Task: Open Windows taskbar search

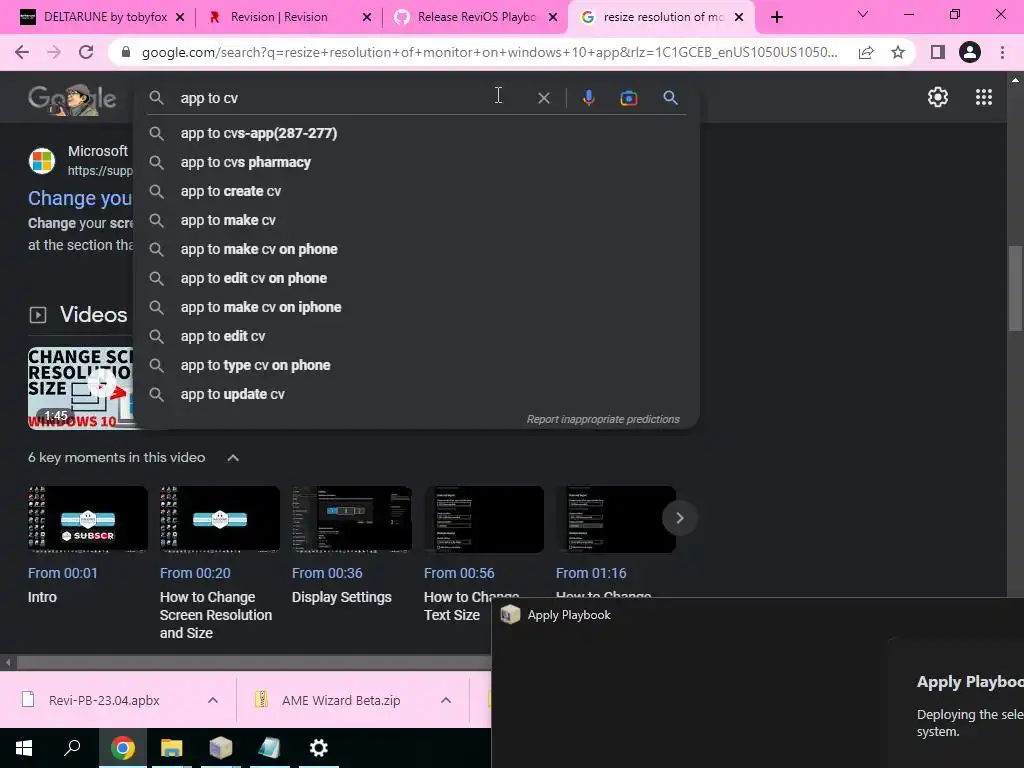Action: [72, 748]
